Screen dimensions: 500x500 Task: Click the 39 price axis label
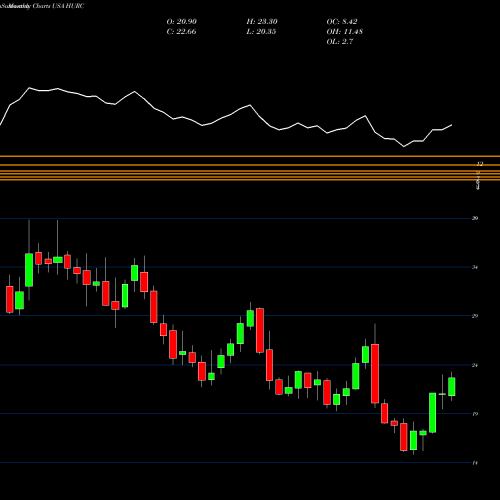(x=475, y=218)
